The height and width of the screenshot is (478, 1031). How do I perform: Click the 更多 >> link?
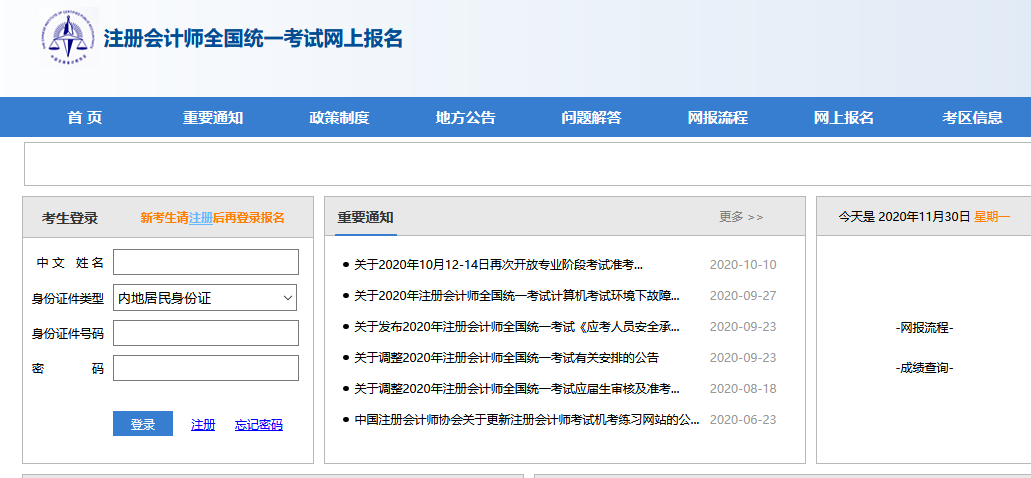[x=741, y=217]
